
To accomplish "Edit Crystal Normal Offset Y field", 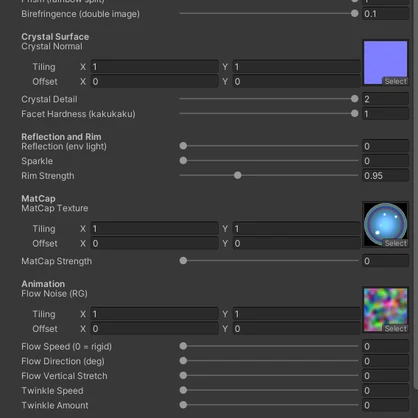I will (296, 81).
